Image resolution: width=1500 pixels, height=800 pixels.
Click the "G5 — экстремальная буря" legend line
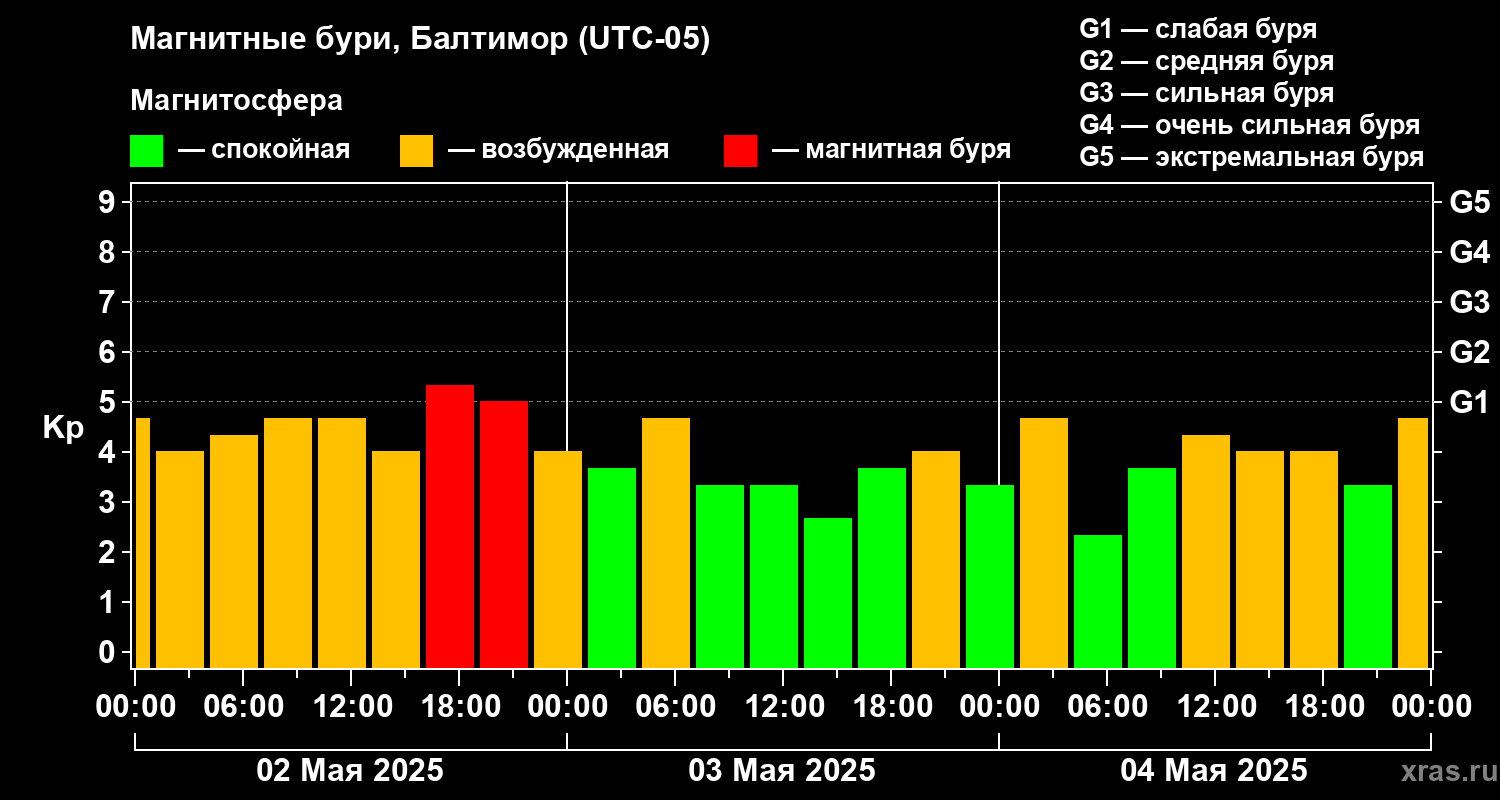click(1251, 158)
